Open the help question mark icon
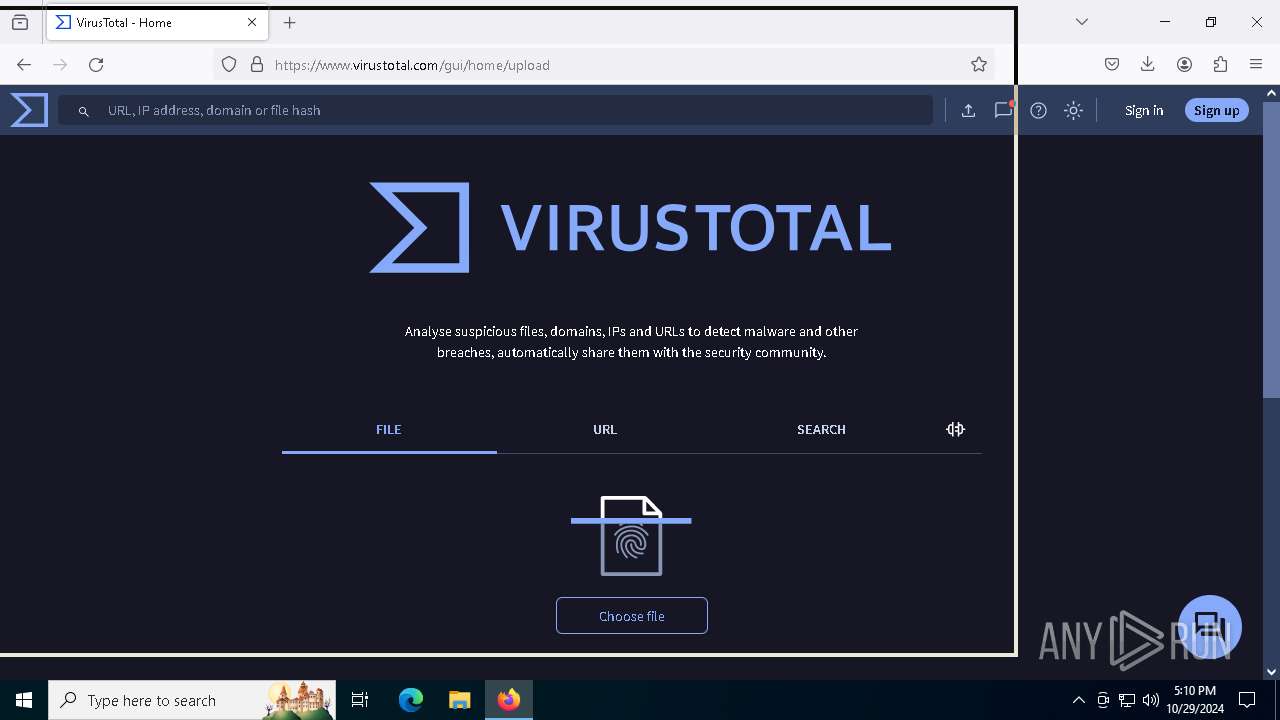Image resolution: width=1280 pixels, height=720 pixels. pos(1038,111)
